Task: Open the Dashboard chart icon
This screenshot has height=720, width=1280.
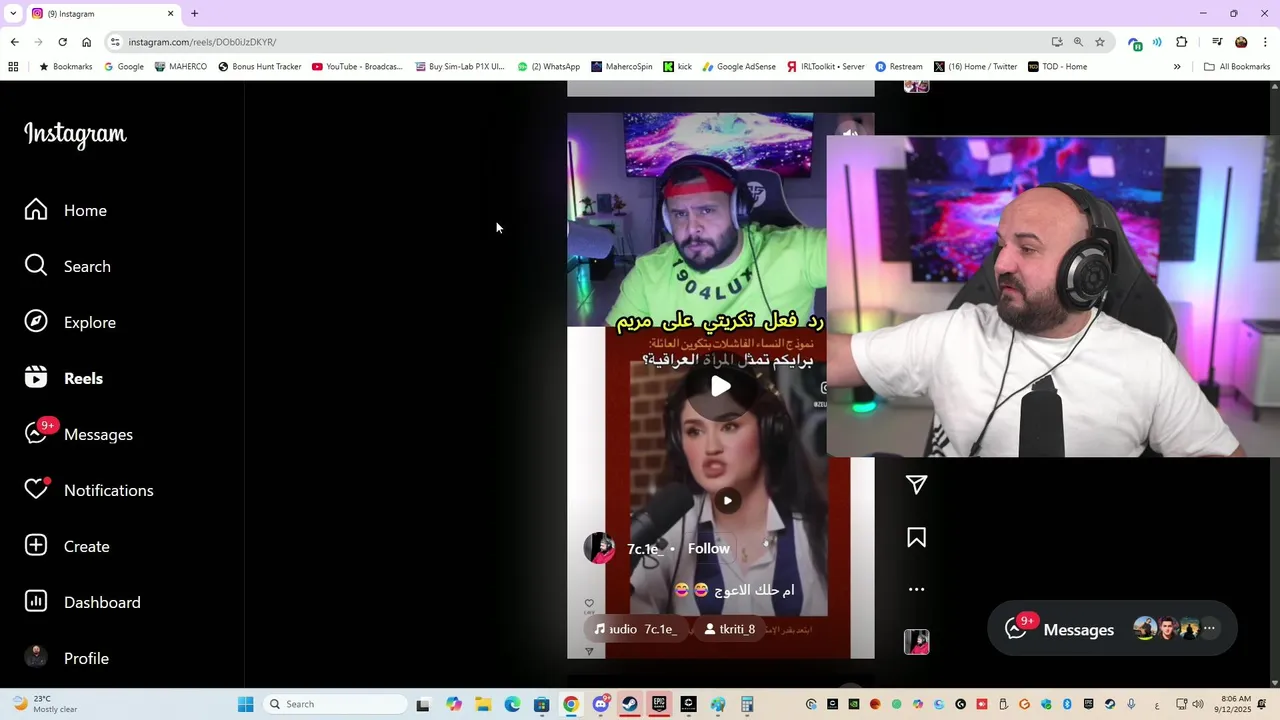Action: [x=36, y=602]
